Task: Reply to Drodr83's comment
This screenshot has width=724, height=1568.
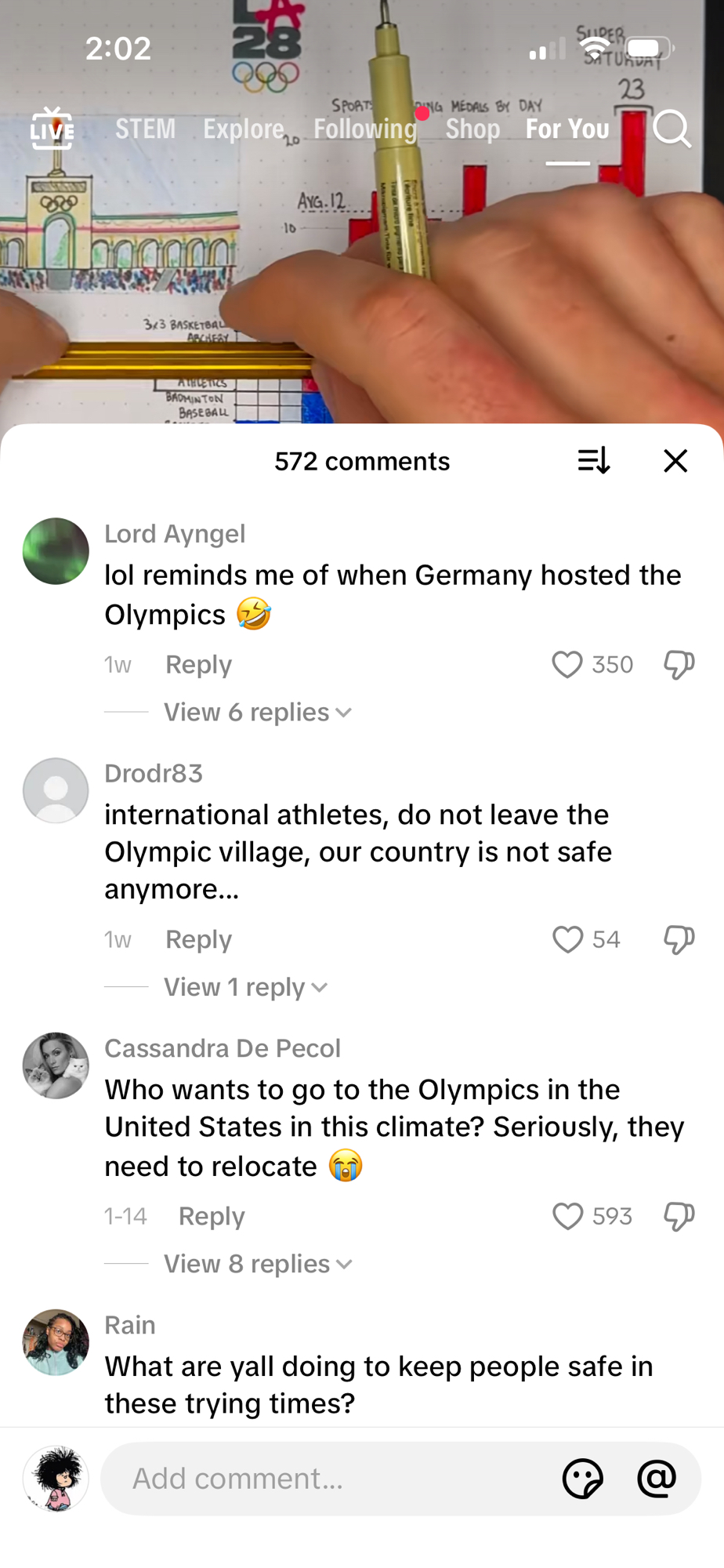Action: click(198, 939)
